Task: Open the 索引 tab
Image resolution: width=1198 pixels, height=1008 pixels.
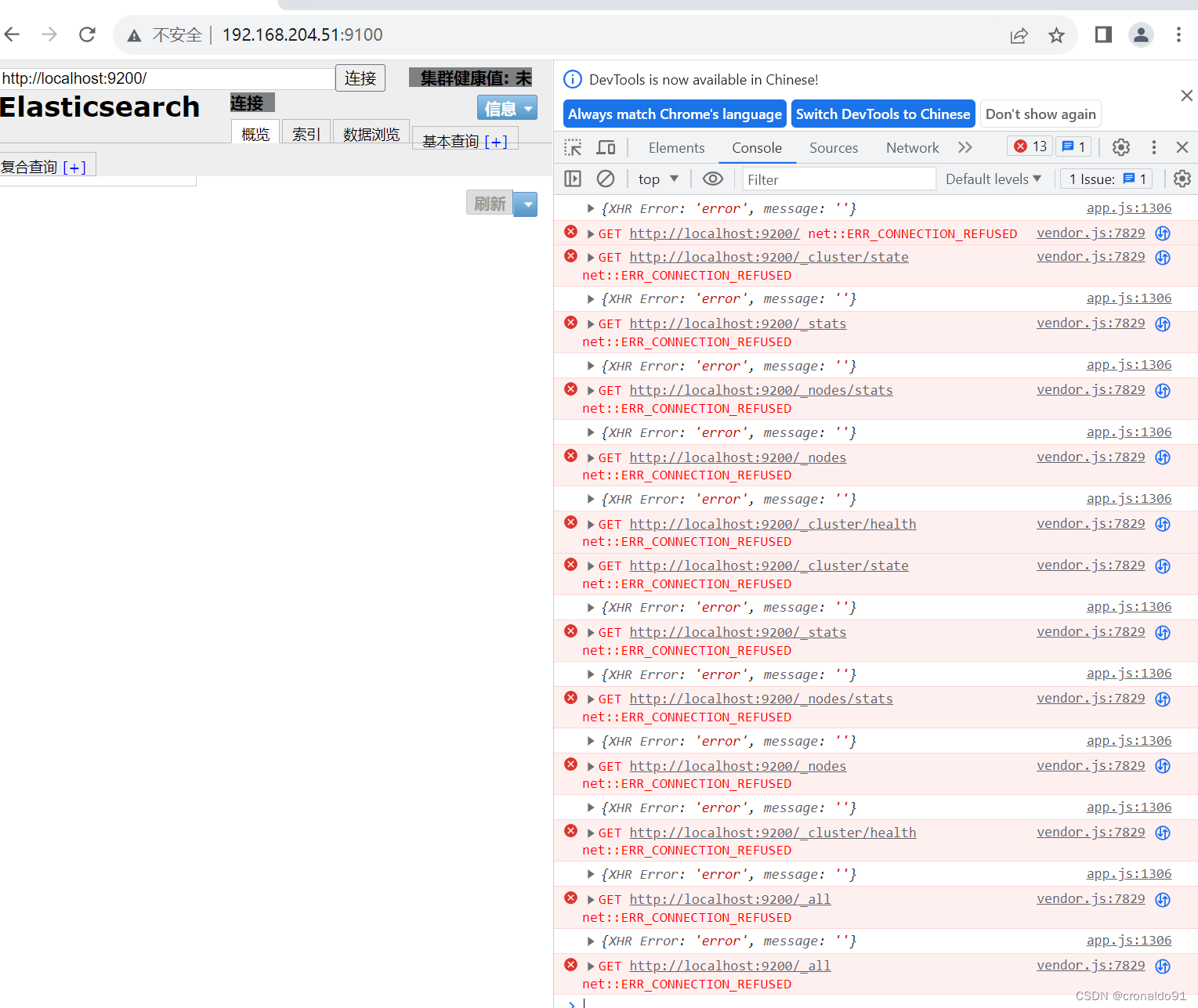Action: point(306,133)
